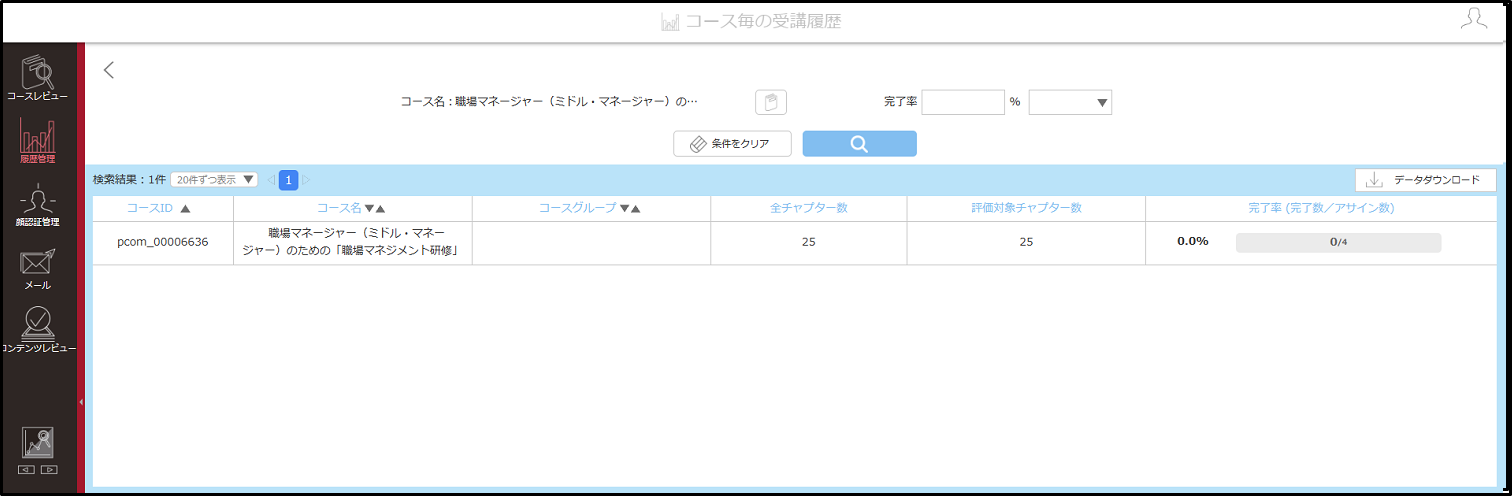This screenshot has height=496, width=1512.
Task: Click 完了率 (完了数/アサイン数) column header
Action: tap(1321, 208)
